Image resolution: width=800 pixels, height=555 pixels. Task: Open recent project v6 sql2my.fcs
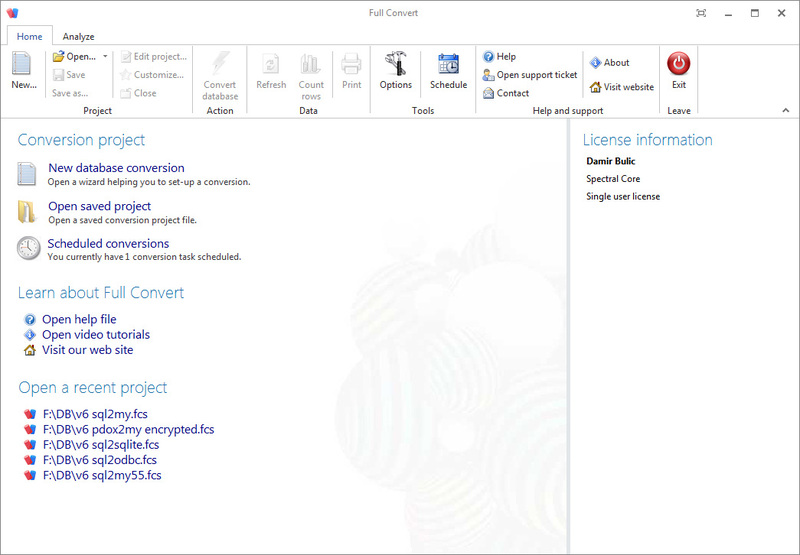coord(95,414)
